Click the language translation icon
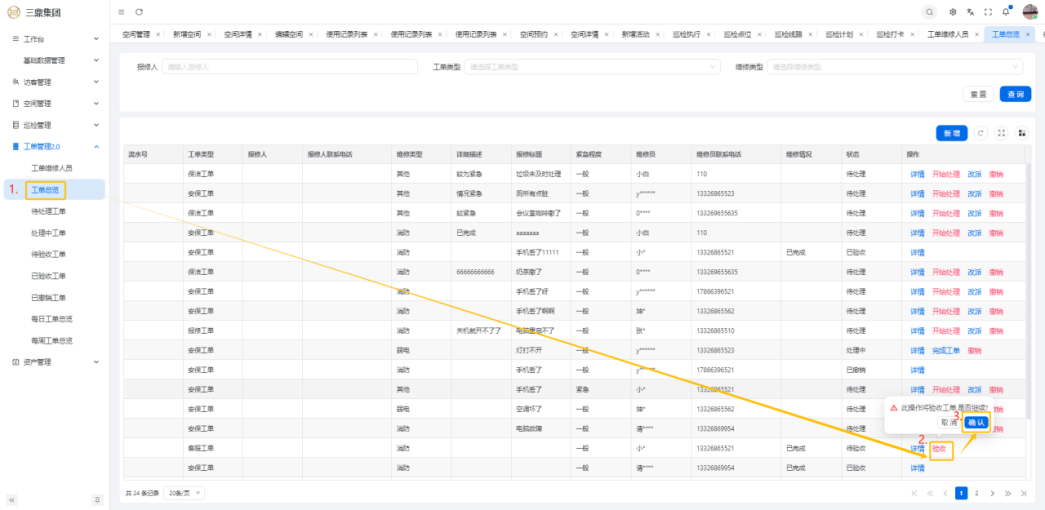The width and height of the screenshot is (1045, 510). tap(970, 12)
